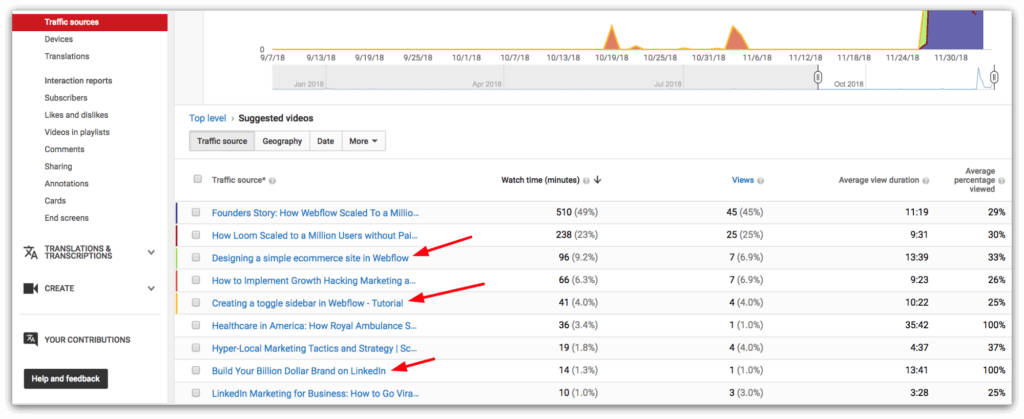Click help icon next to Views header

tap(761, 180)
